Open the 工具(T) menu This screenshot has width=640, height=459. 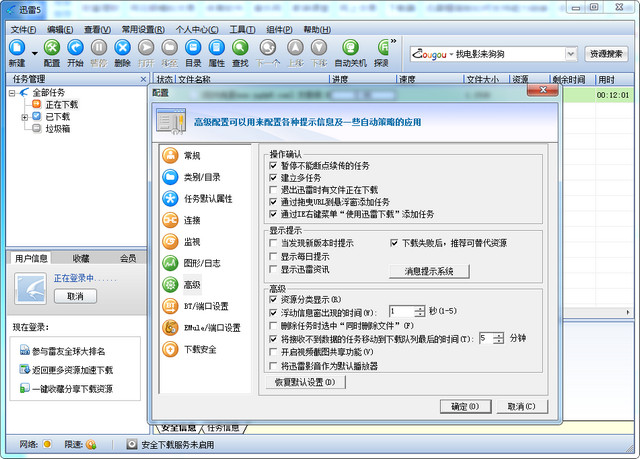coord(242,29)
